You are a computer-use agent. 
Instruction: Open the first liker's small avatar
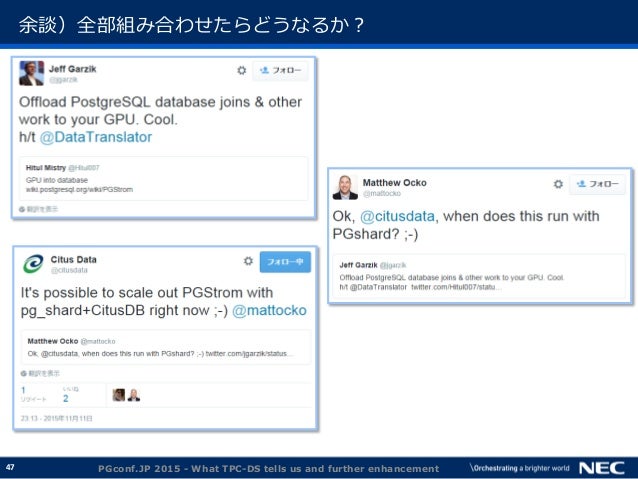(119, 395)
